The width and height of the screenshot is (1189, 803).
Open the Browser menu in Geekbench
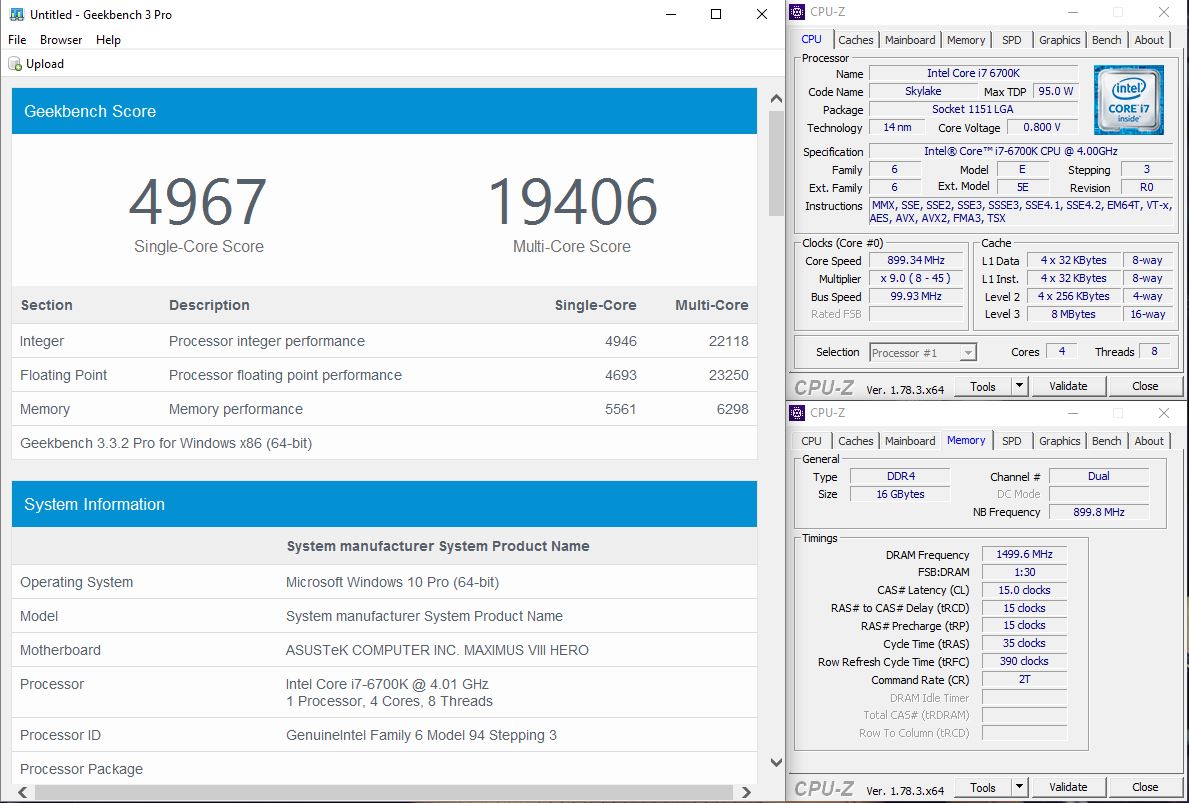(61, 39)
